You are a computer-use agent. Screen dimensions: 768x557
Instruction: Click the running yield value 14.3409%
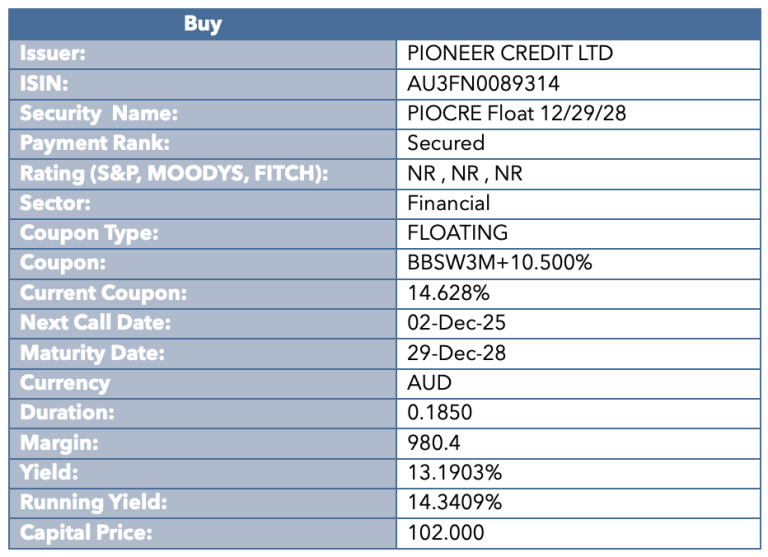tap(457, 503)
